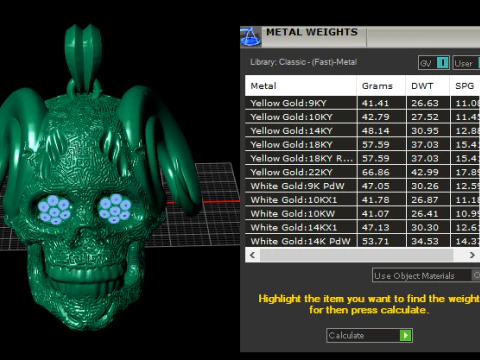This screenshot has width=480, height=360.
Task: Select the Yellow Gold:22KY row
Action: (363, 172)
